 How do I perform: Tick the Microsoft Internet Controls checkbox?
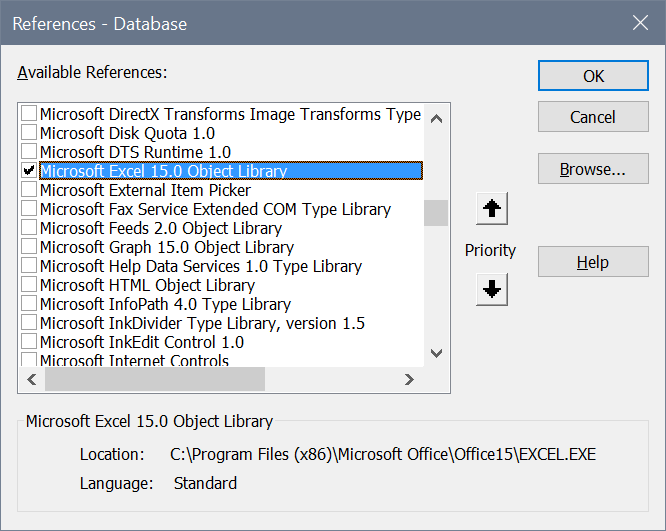pos(29,360)
